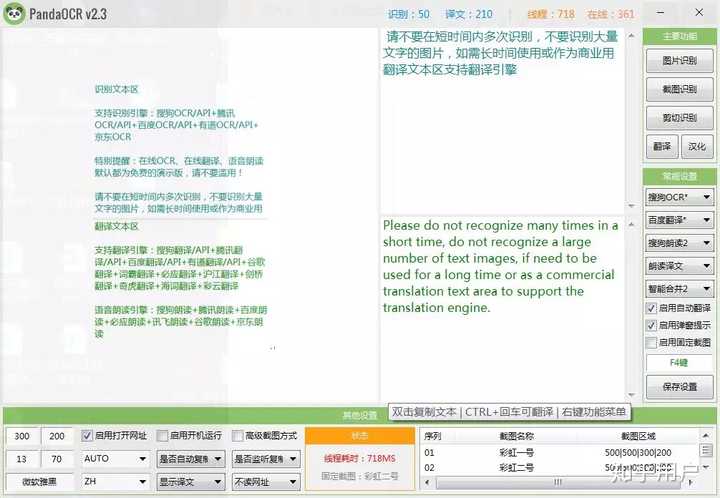Click the 在线：361 counter in title bar

pyautogui.click(x=611, y=14)
